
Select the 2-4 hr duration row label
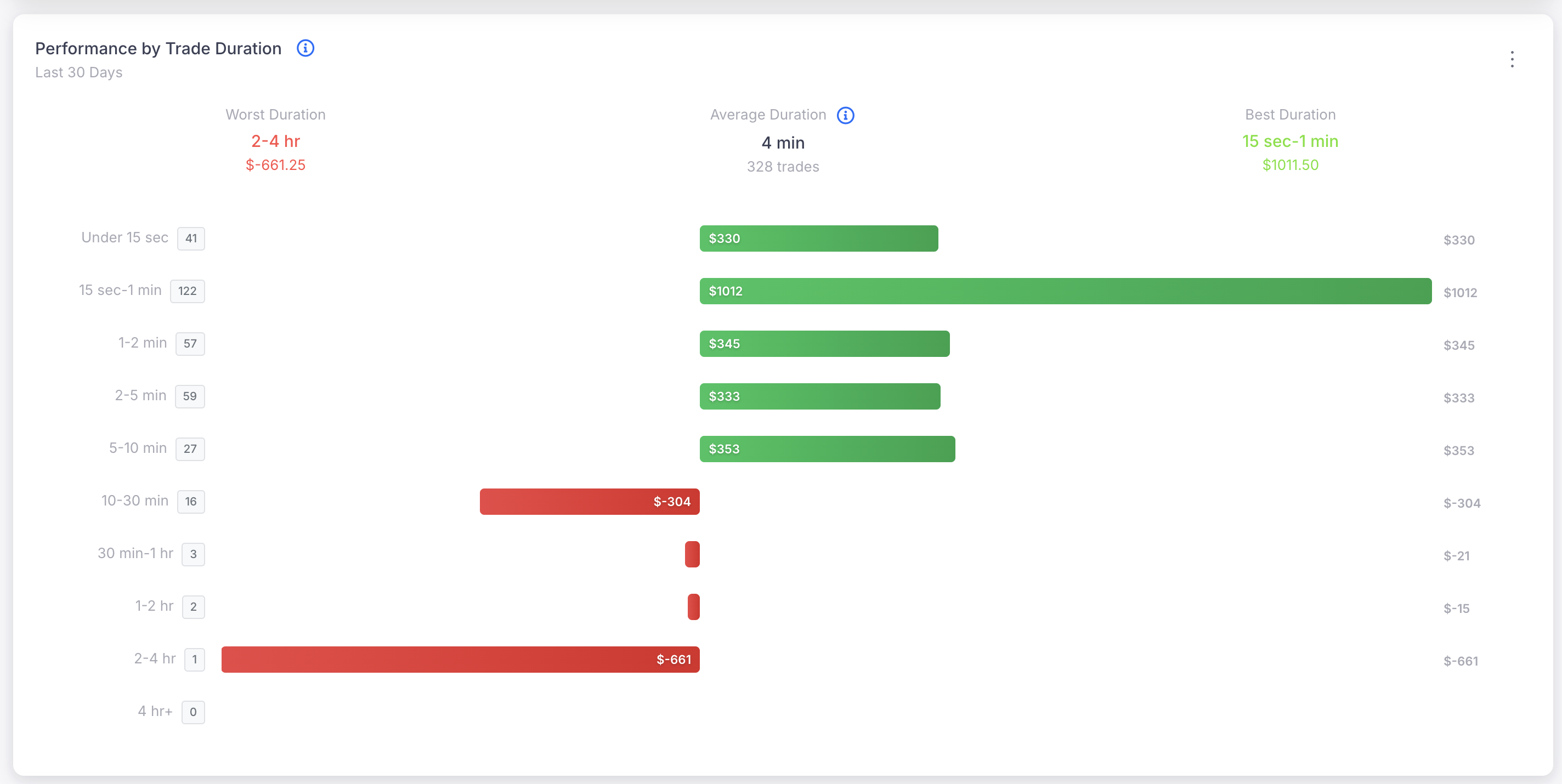155,659
